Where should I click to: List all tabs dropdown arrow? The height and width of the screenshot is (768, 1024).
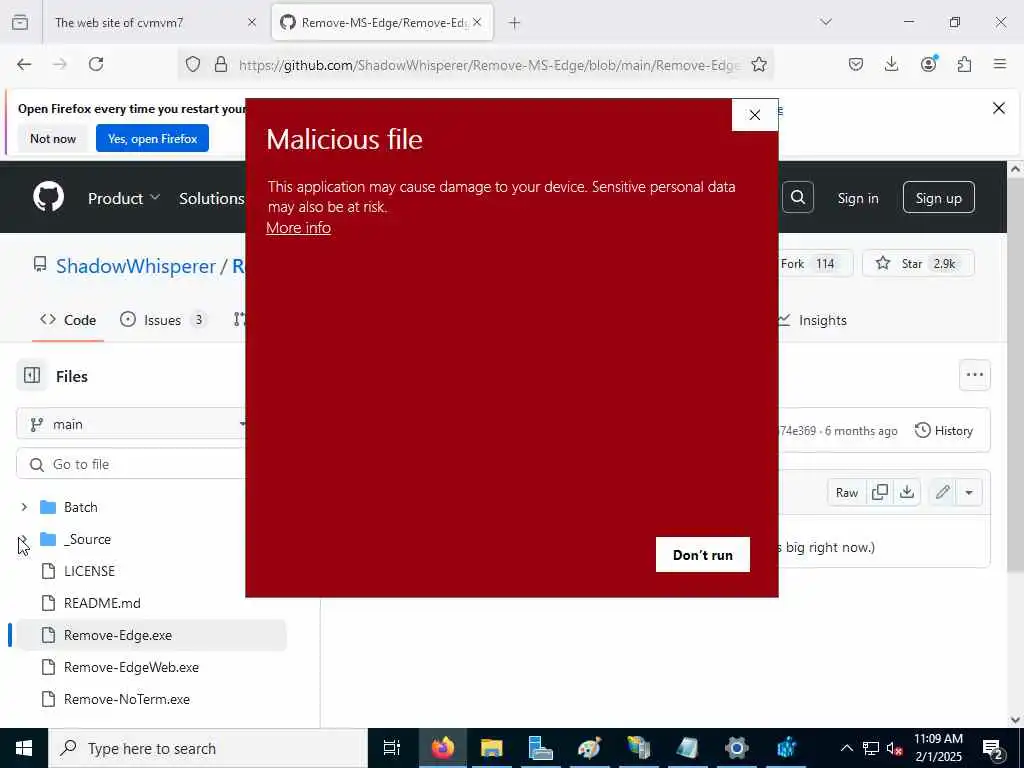pyautogui.click(x=826, y=22)
